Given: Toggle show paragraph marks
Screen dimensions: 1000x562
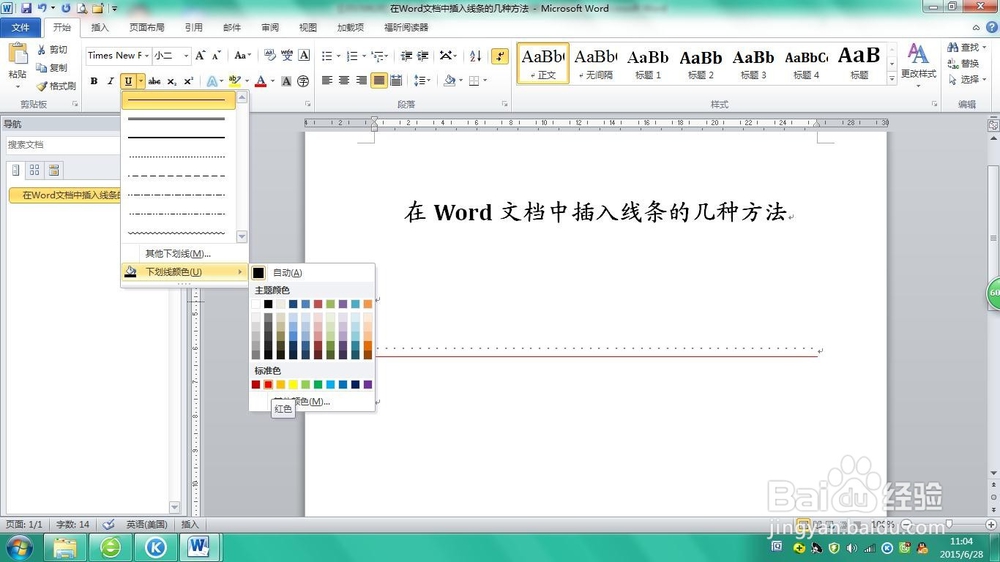Looking at the screenshot, I should tap(499, 56).
